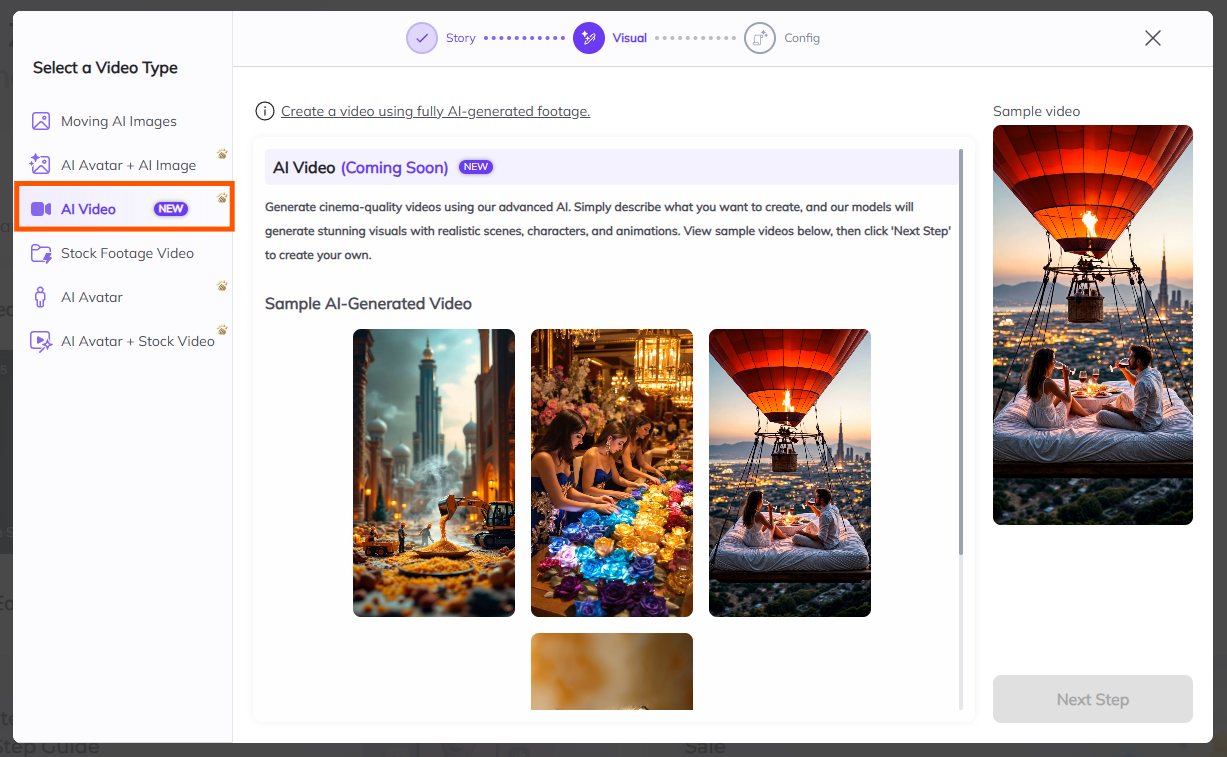Click the Story step checkmark icon
This screenshot has width=1227, height=757.
pyautogui.click(x=422, y=38)
